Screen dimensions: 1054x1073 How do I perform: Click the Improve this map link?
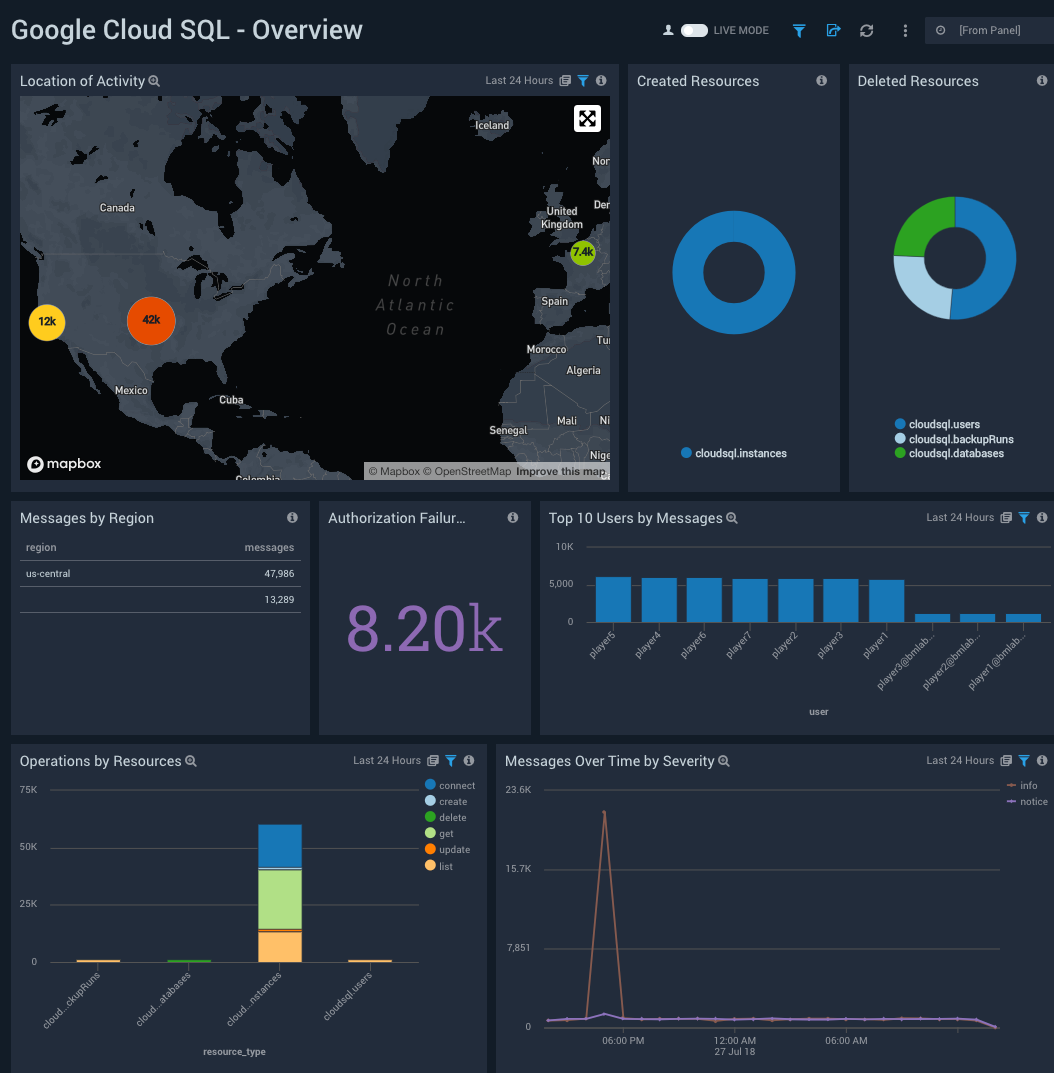561,471
